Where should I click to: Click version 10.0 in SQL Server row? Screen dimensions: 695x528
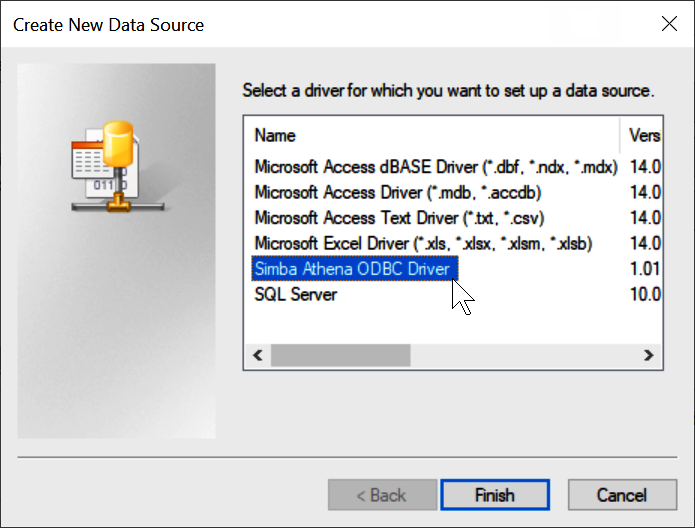point(644,295)
